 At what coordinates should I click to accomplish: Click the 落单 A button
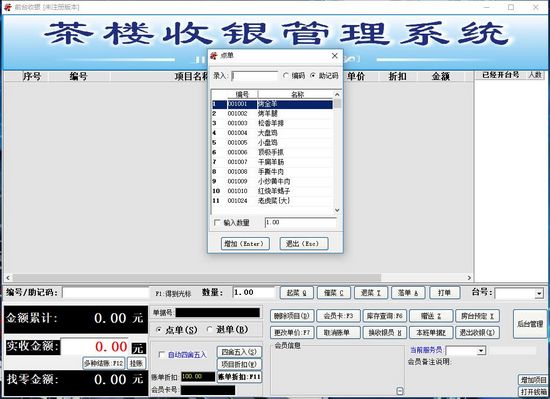point(408,293)
